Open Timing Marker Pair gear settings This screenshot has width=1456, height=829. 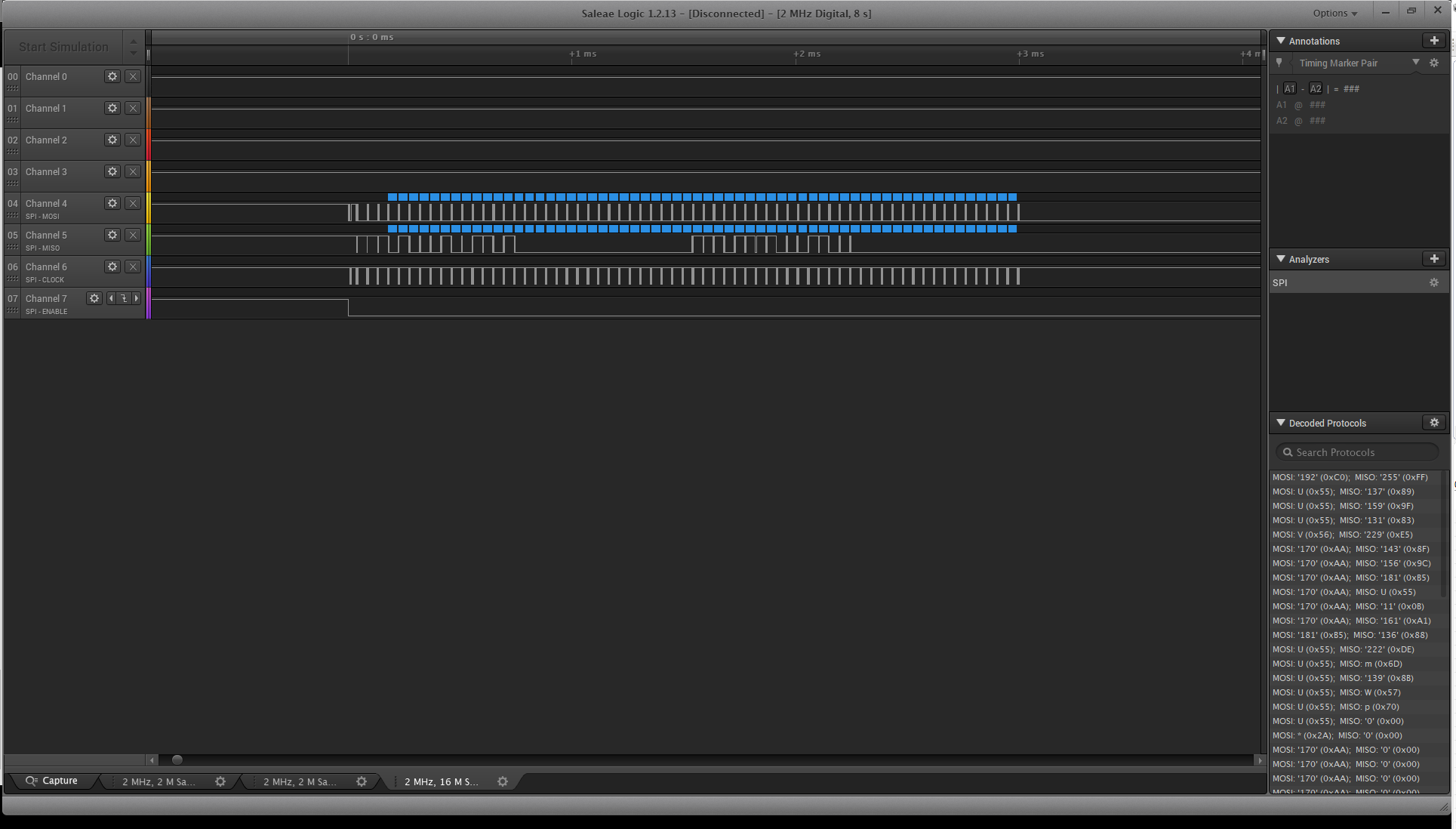[x=1434, y=63]
